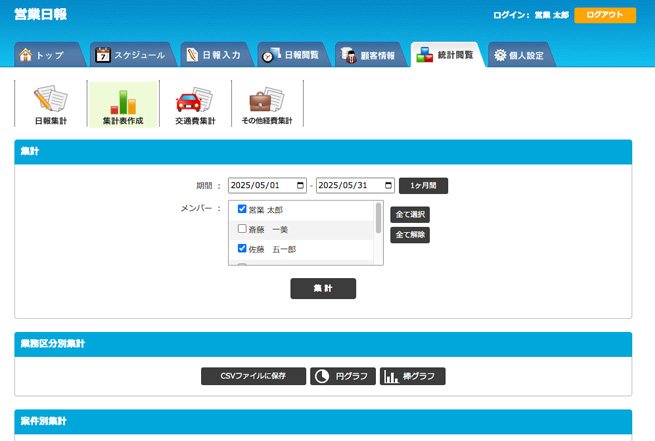Click the 円グラフ button
The height and width of the screenshot is (441, 655).
(343, 376)
